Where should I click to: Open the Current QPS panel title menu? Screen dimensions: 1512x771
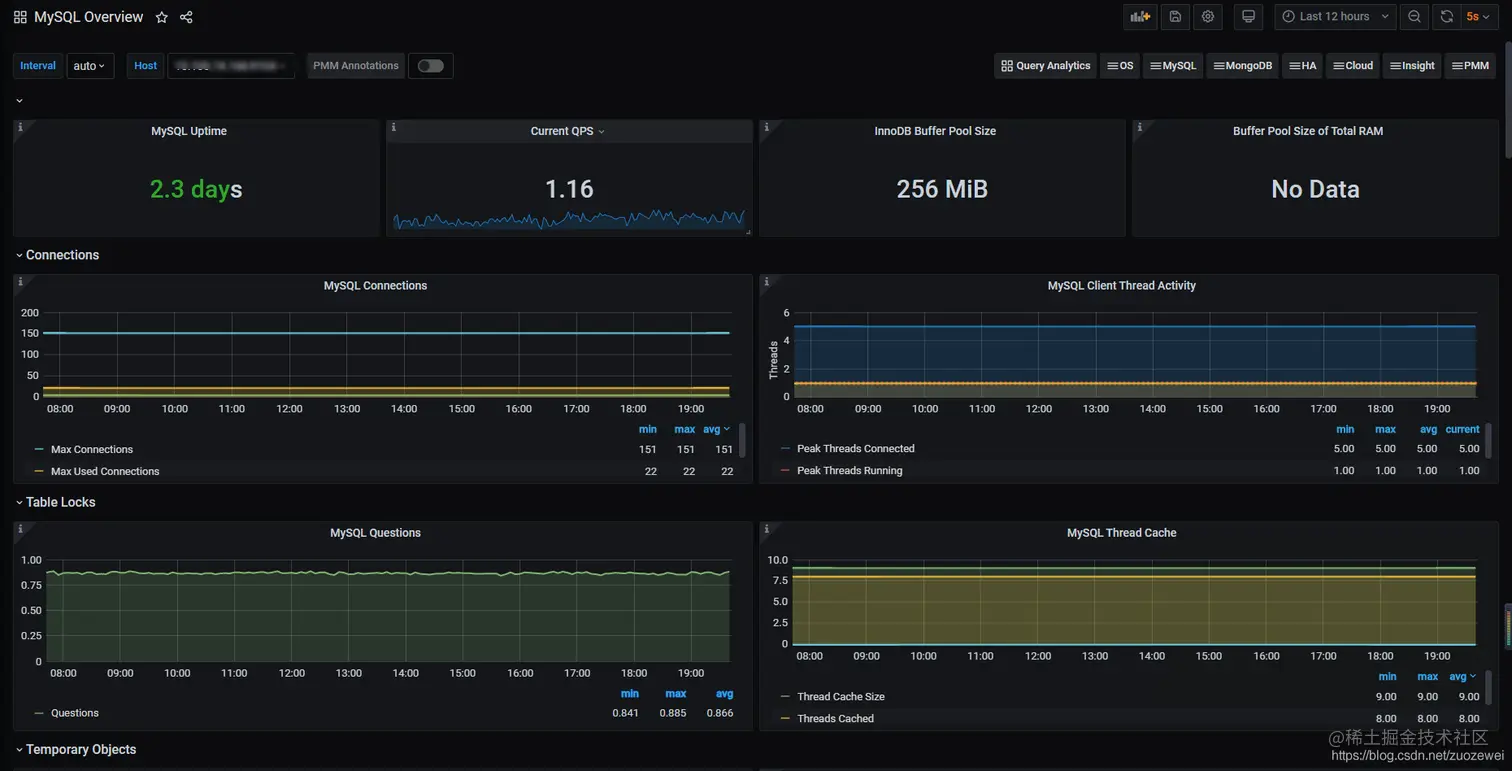click(567, 131)
